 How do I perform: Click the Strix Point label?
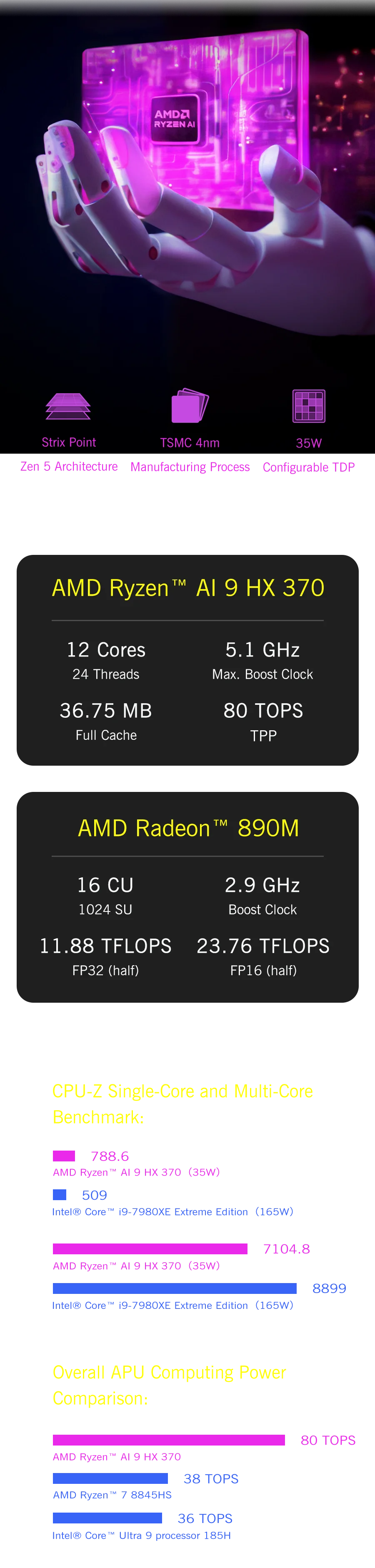pos(69,442)
